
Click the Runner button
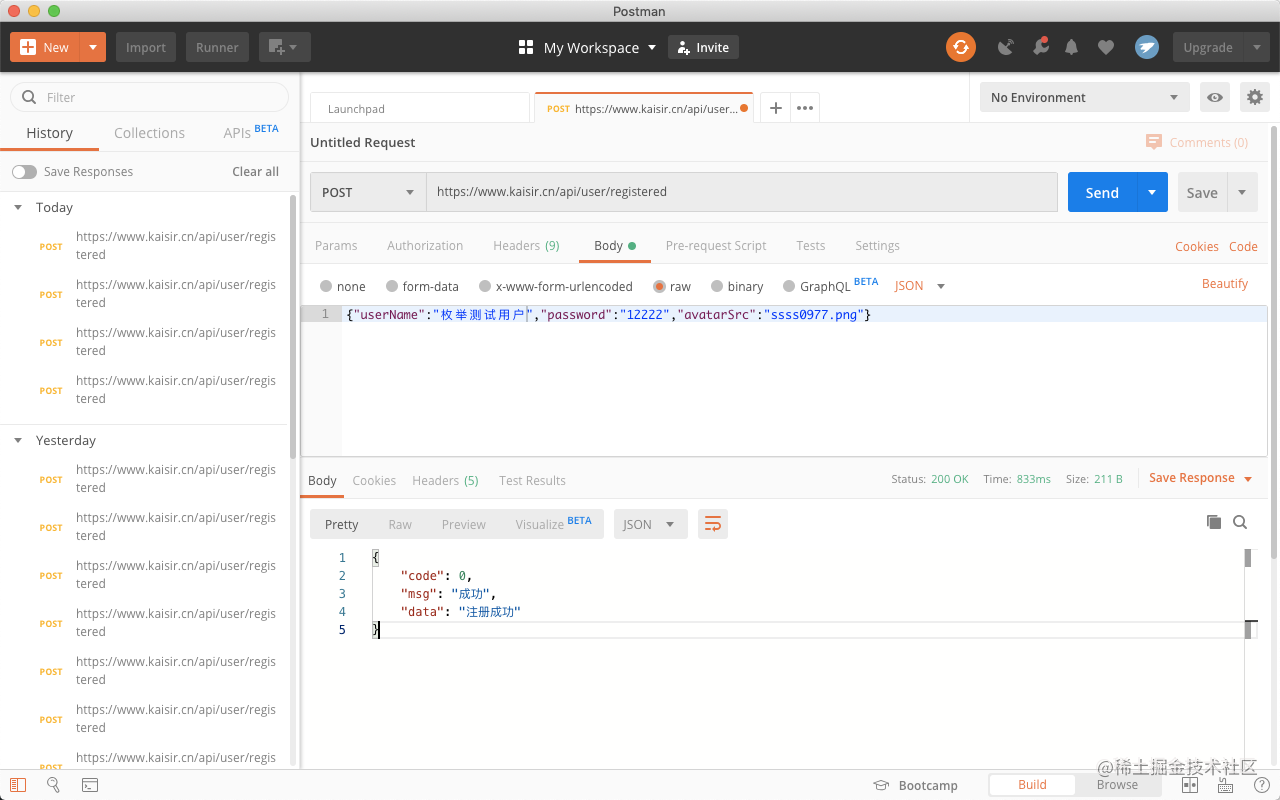click(217, 47)
